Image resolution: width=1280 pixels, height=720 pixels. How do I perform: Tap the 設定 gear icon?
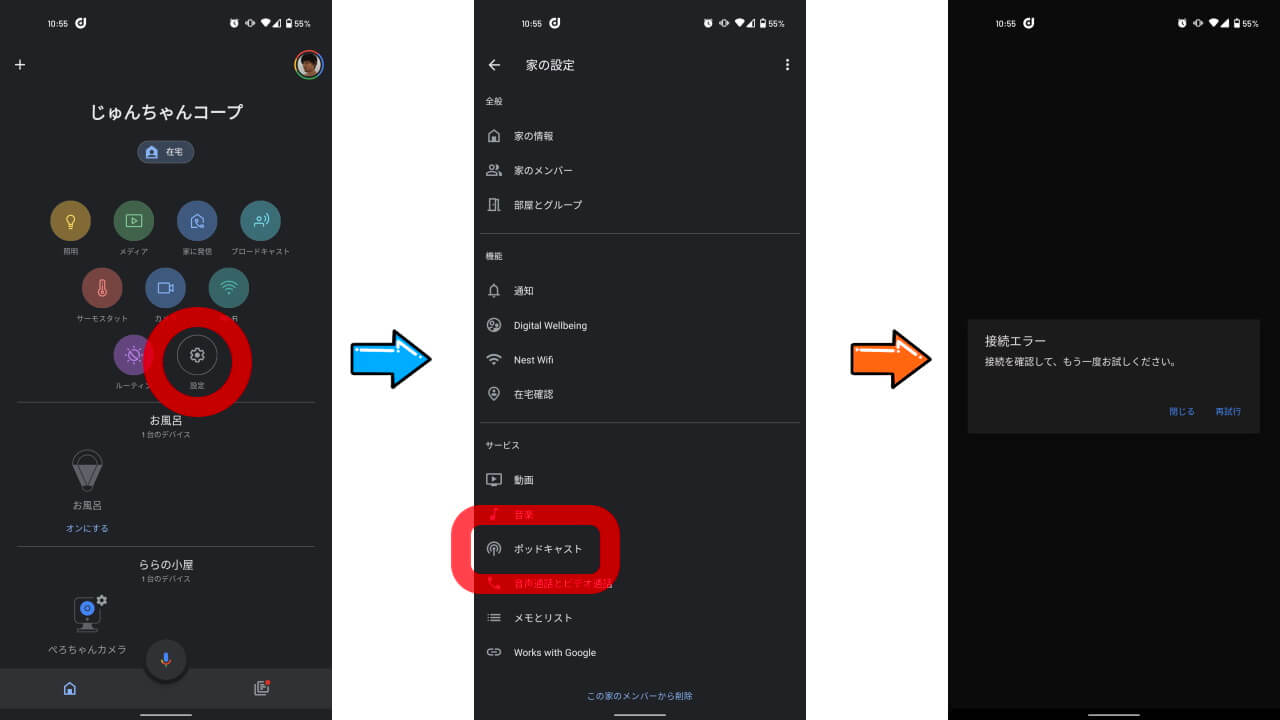pos(197,355)
